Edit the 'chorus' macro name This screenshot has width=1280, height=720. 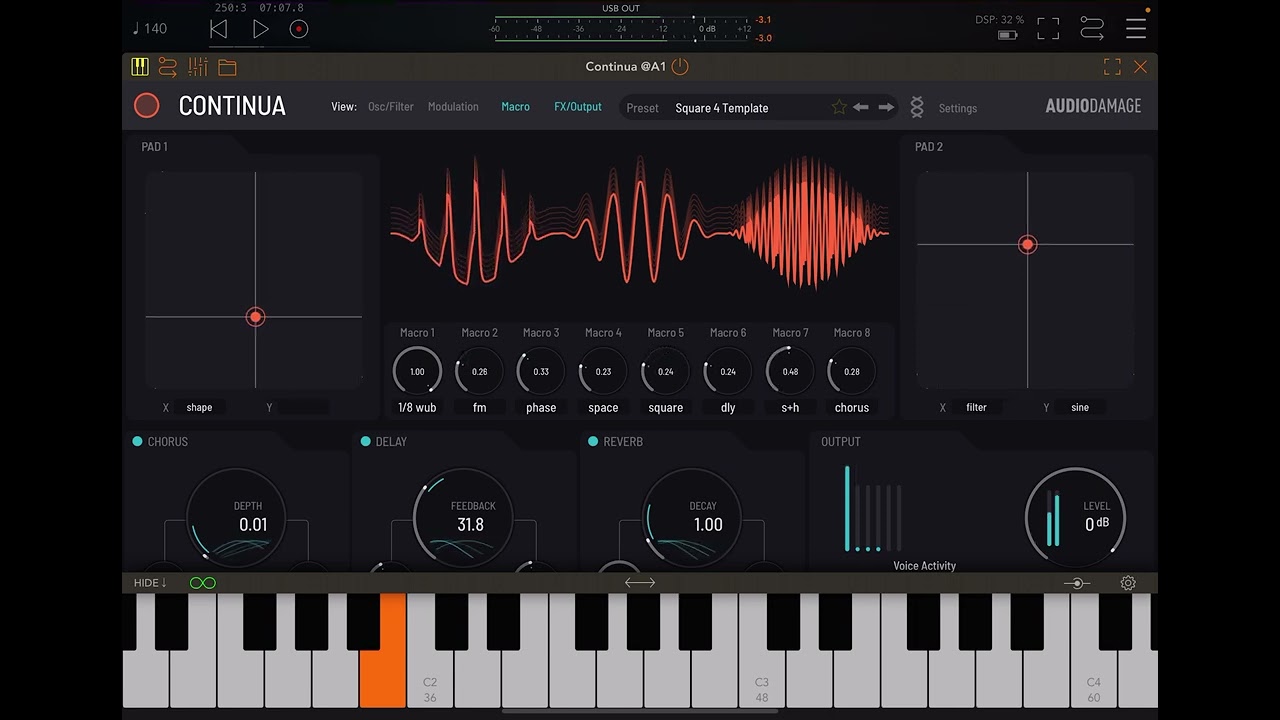(x=852, y=407)
